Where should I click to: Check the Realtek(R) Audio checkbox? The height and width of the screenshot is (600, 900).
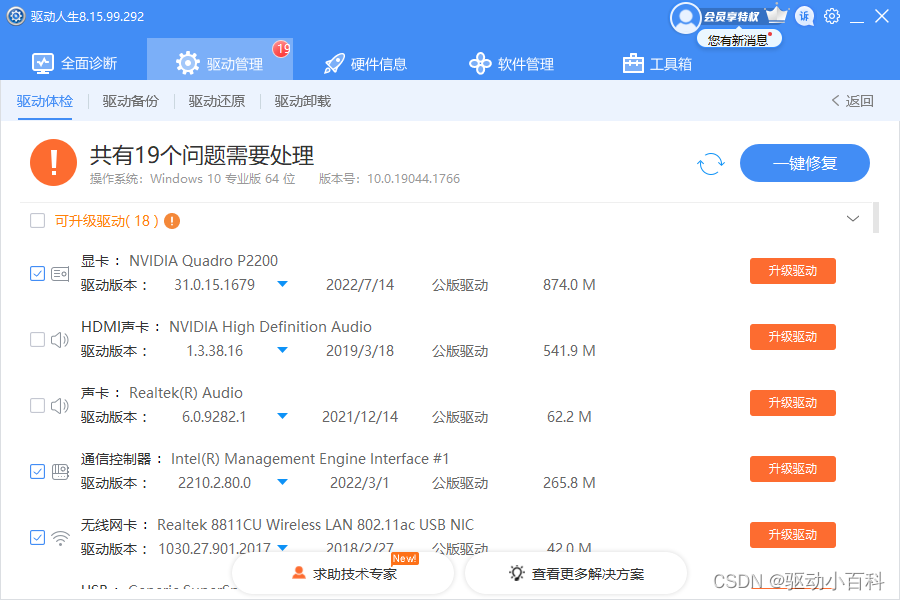[37, 405]
